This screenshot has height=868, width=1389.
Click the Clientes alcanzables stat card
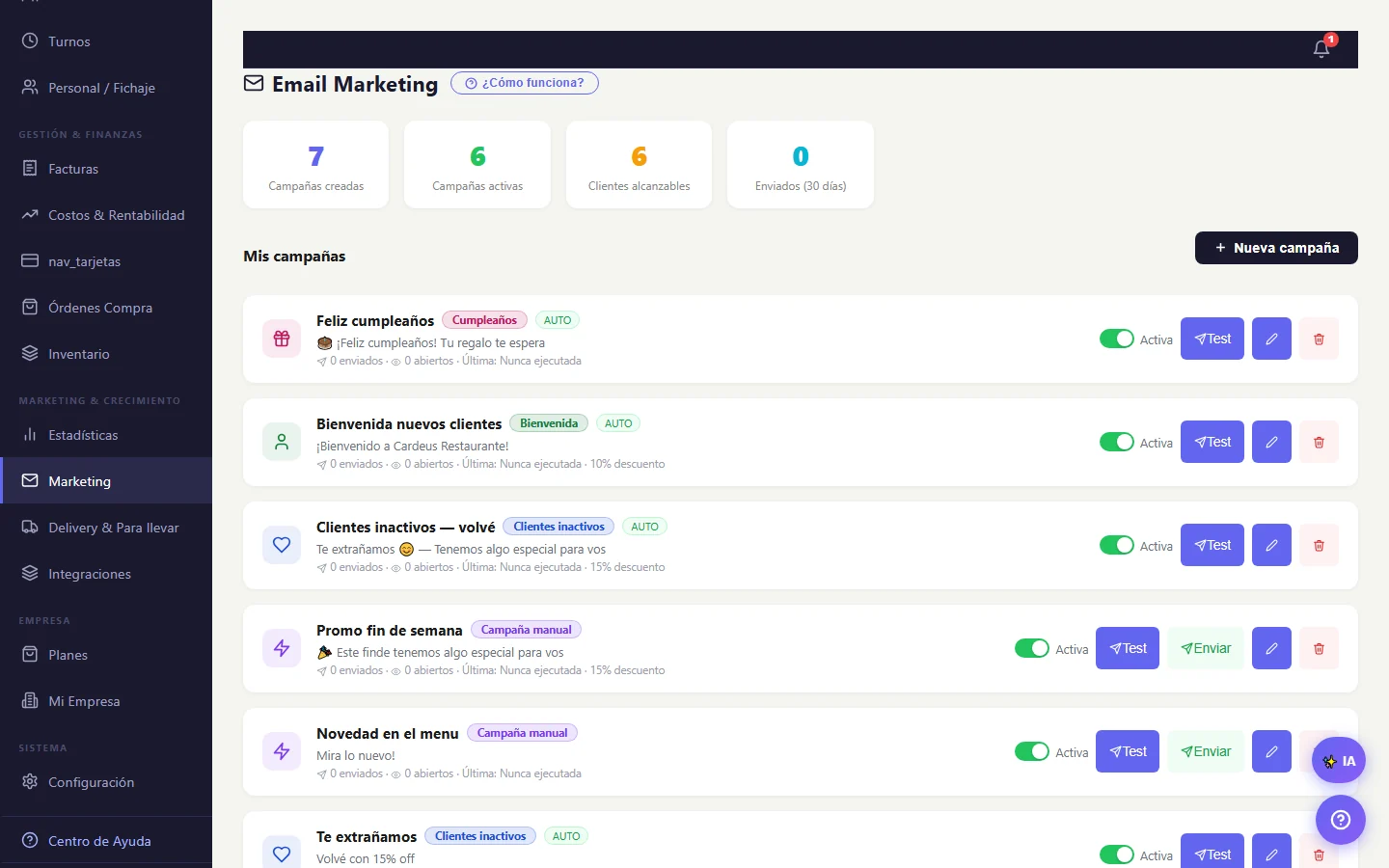640,165
